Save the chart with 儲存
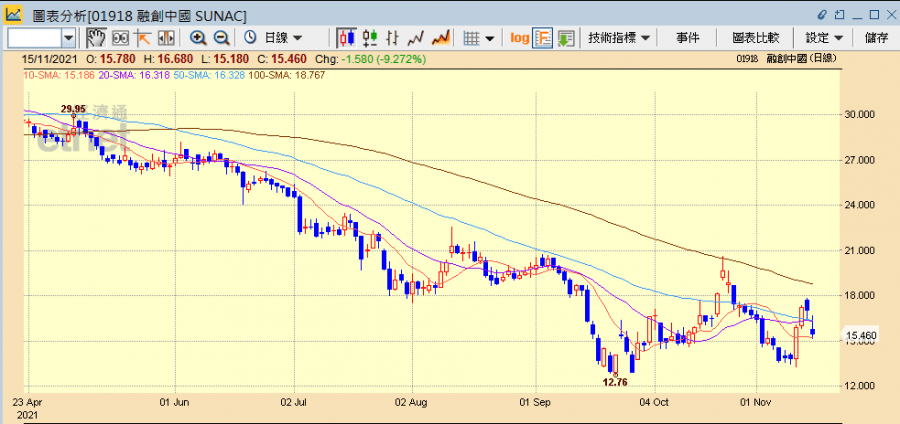Image resolution: width=900 pixels, height=424 pixels. [x=876, y=37]
